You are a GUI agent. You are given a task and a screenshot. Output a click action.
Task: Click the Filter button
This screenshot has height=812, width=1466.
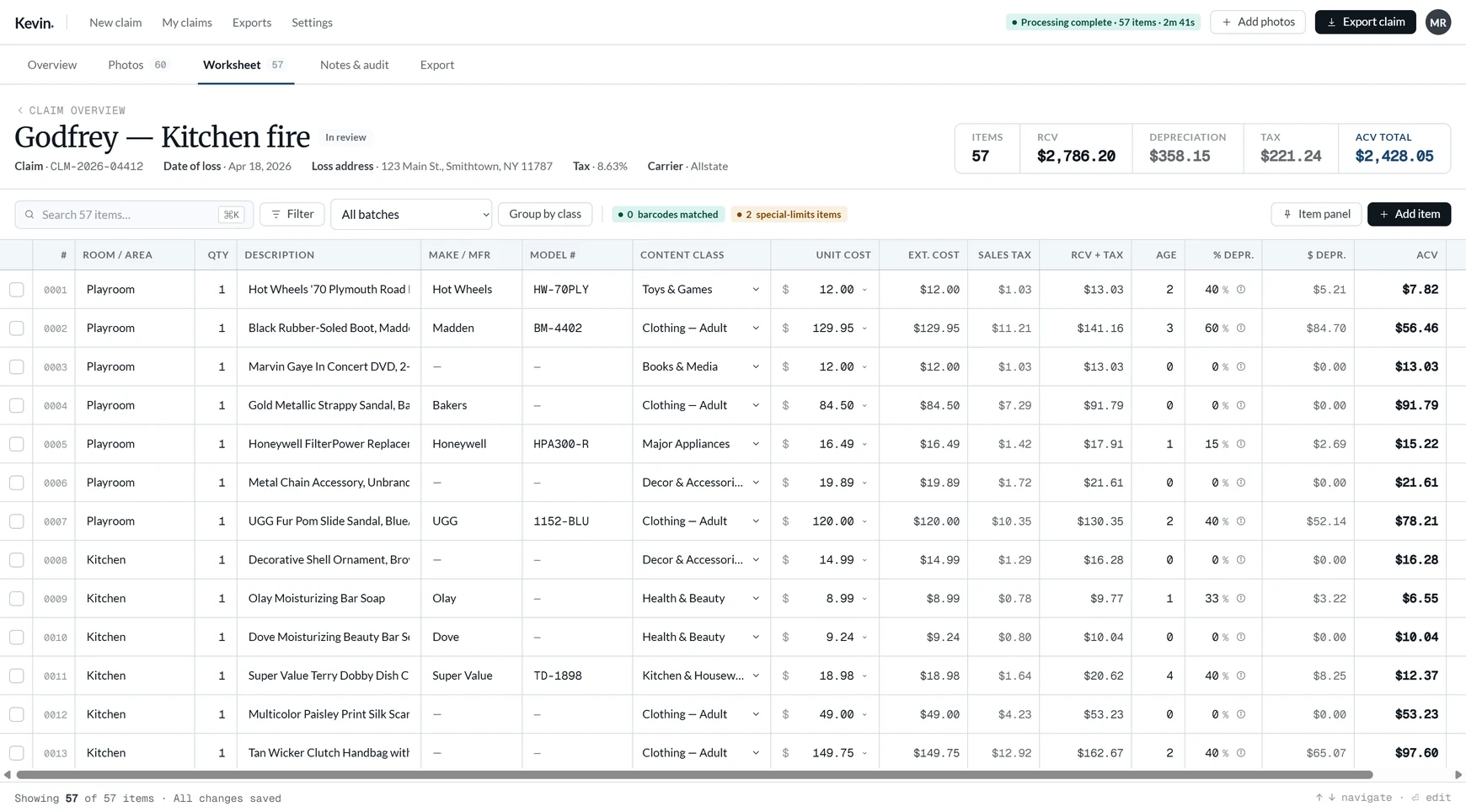tap(292, 215)
